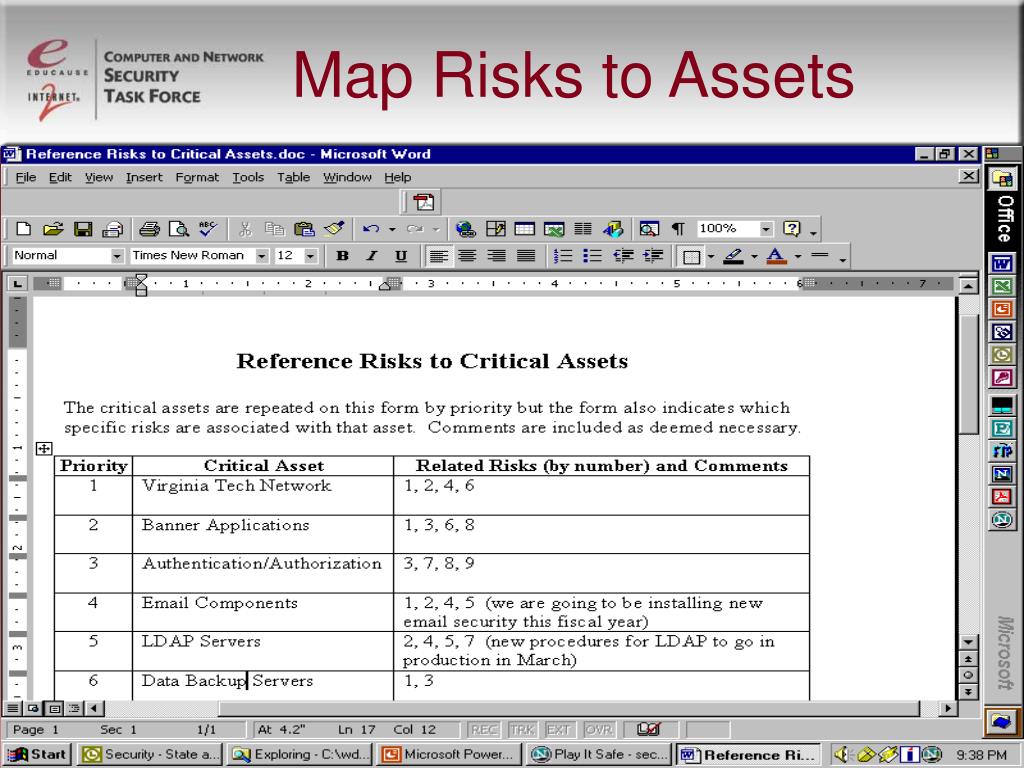Screen dimensions: 1024x768
Task: Apply the yellow highlight marker
Action: pos(734,256)
